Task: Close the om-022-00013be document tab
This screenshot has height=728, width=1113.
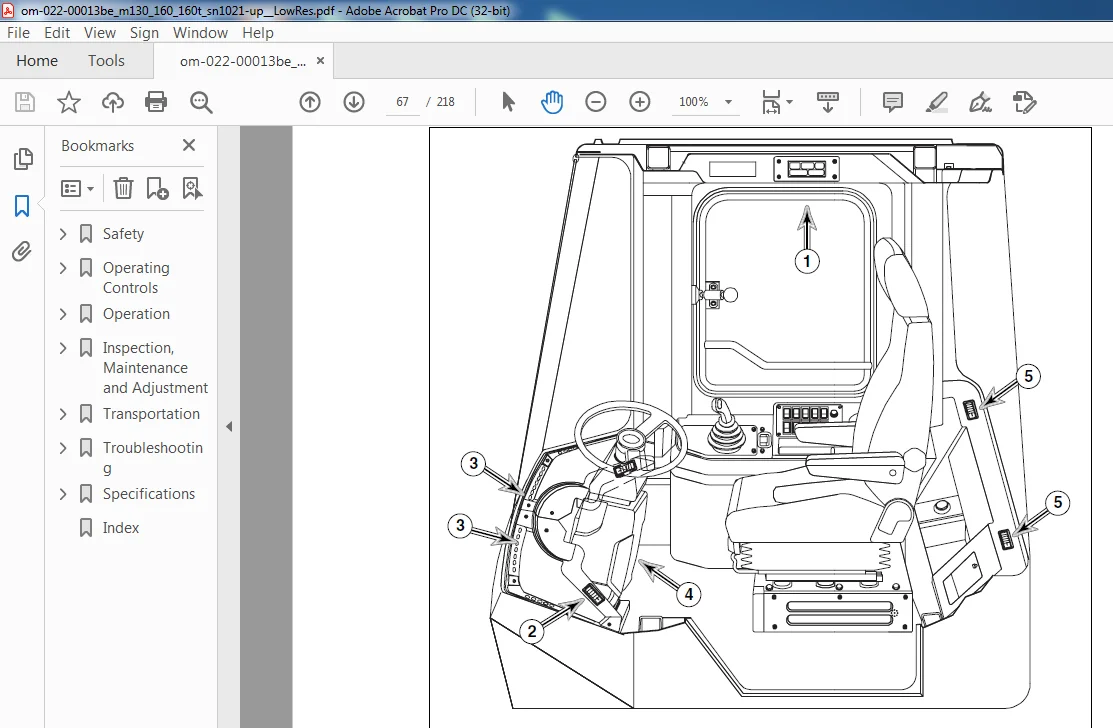Action: 320,61
